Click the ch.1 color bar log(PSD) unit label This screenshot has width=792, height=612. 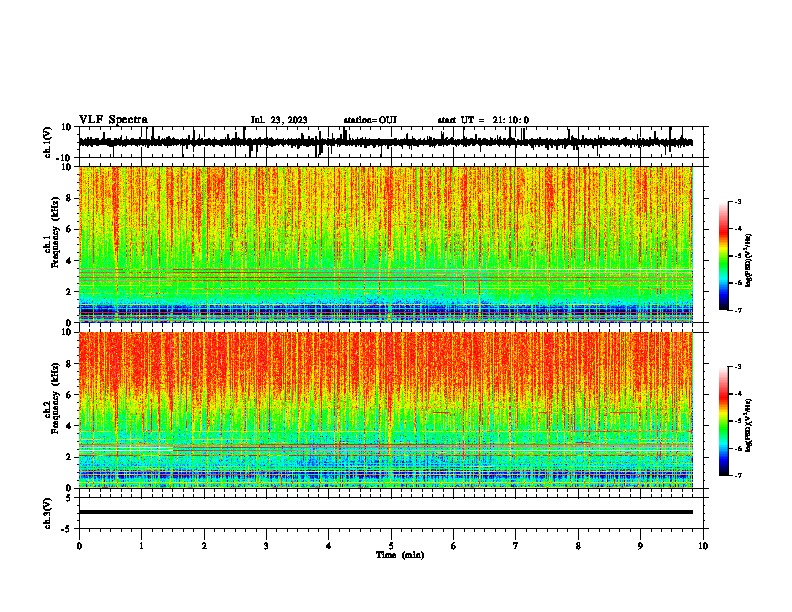tap(749, 261)
